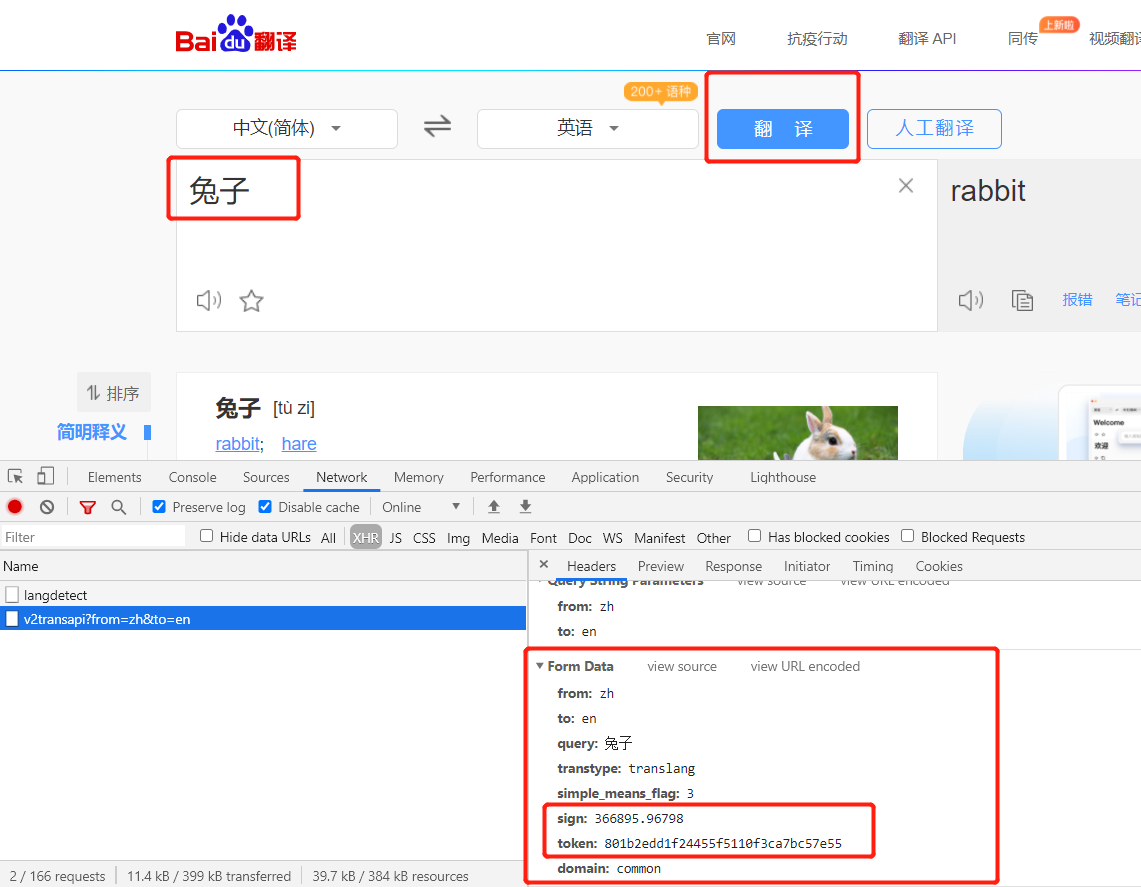Open the Response tab in request details
Image resolution: width=1141 pixels, height=887 pixels.
click(x=733, y=566)
